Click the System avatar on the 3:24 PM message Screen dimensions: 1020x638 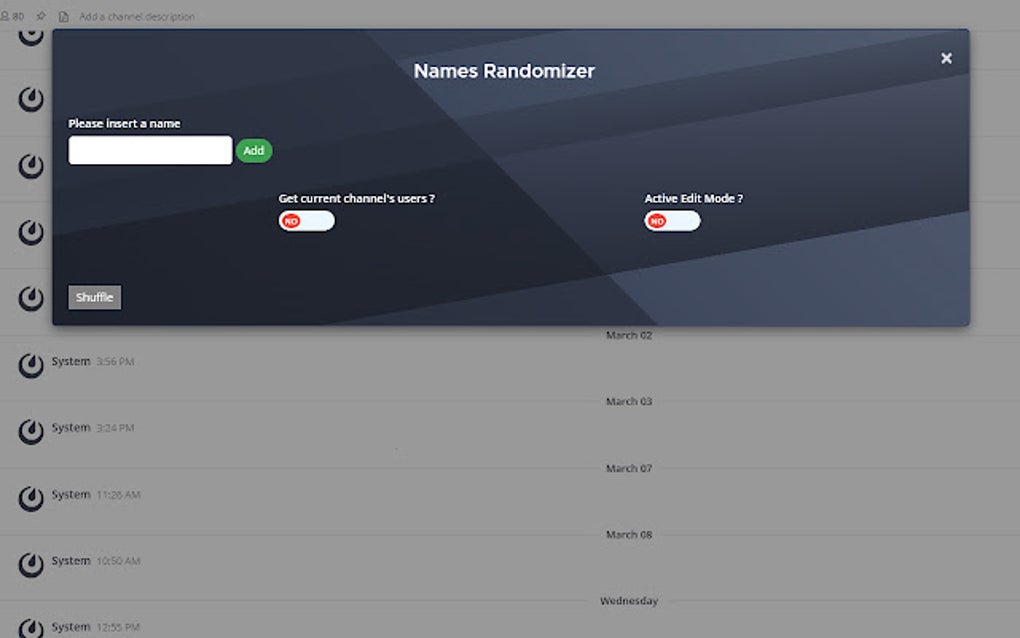(30, 431)
